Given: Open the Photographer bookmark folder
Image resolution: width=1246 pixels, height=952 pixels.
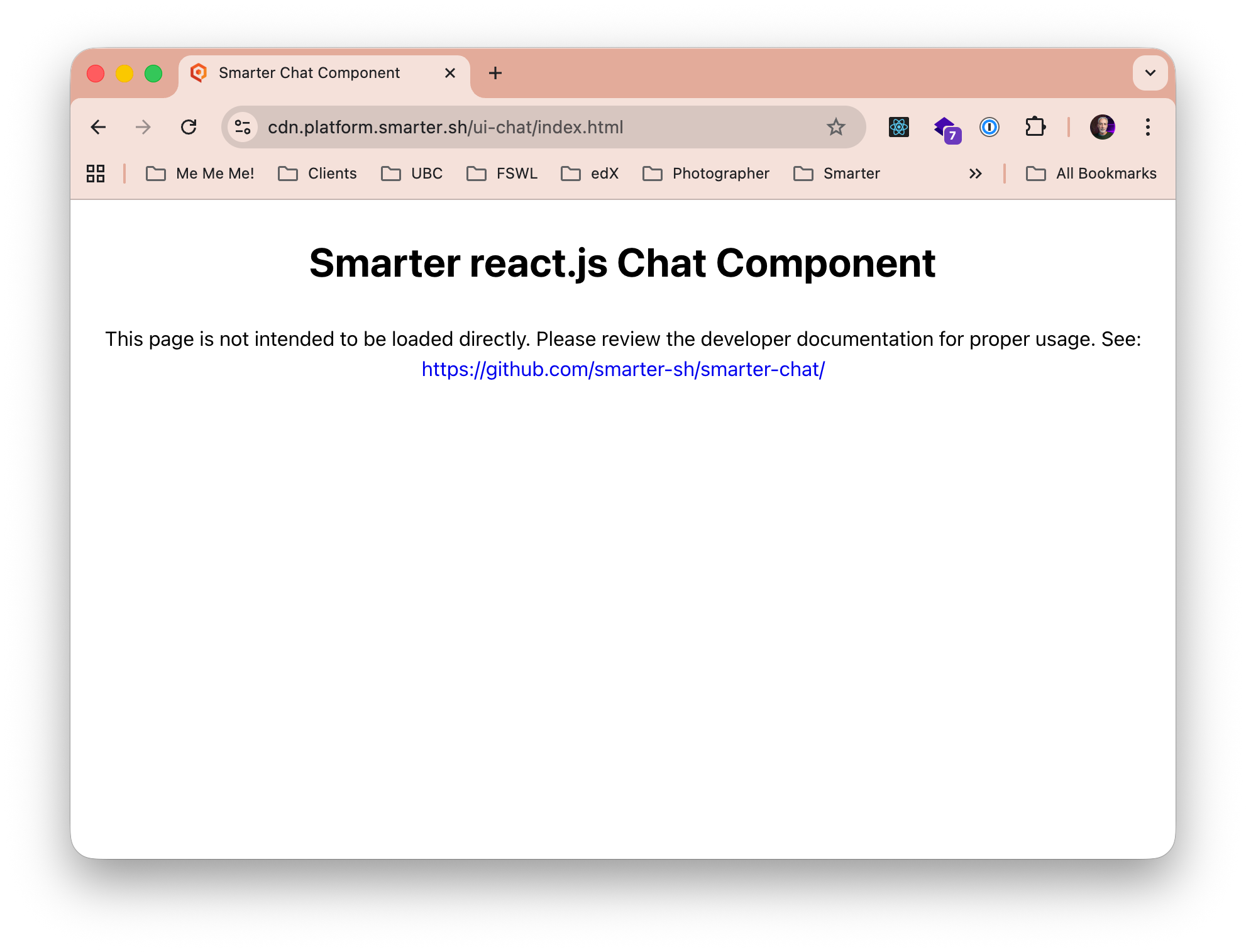Looking at the screenshot, I should 706,174.
